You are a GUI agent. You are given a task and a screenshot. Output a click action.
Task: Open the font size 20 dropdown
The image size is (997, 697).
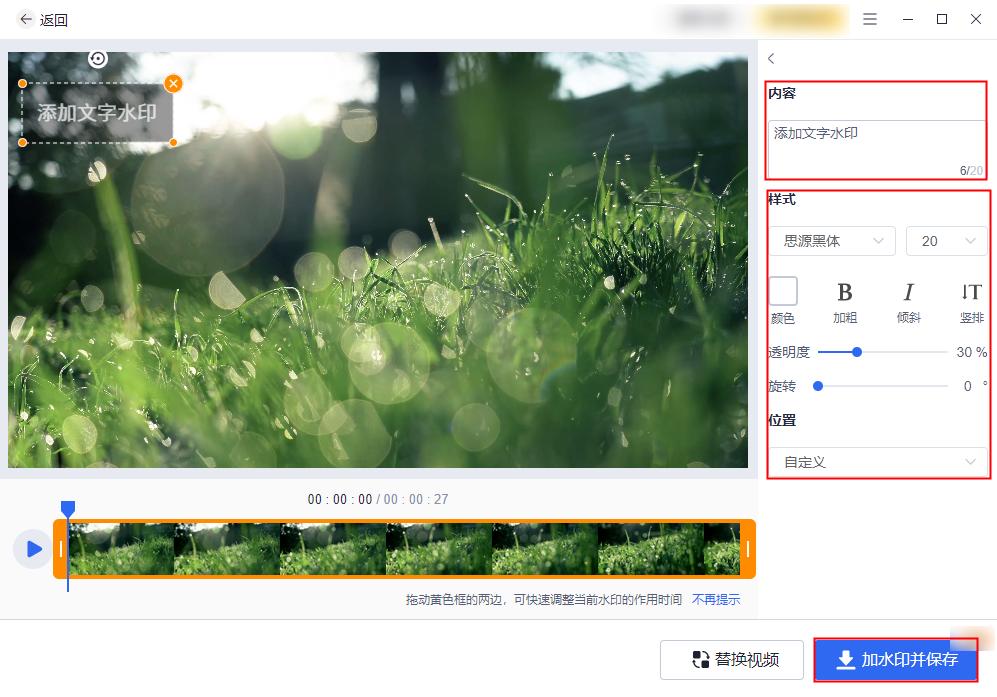[946, 241]
